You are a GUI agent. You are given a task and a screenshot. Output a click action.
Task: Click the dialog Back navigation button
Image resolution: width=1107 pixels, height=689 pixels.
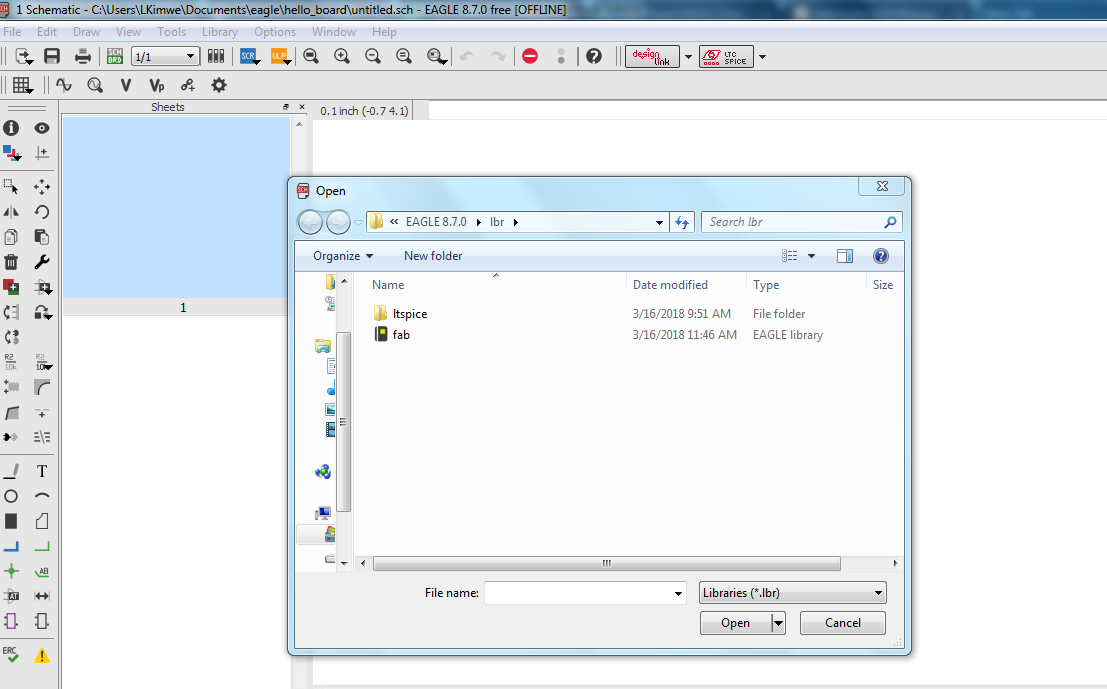click(x=310, y=222)
